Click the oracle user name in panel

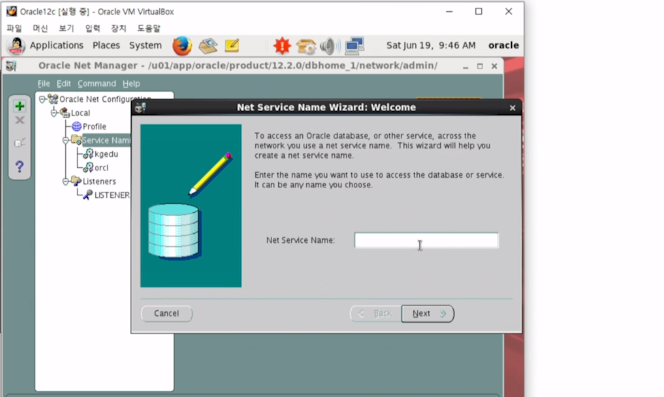(x=504, y=45)
